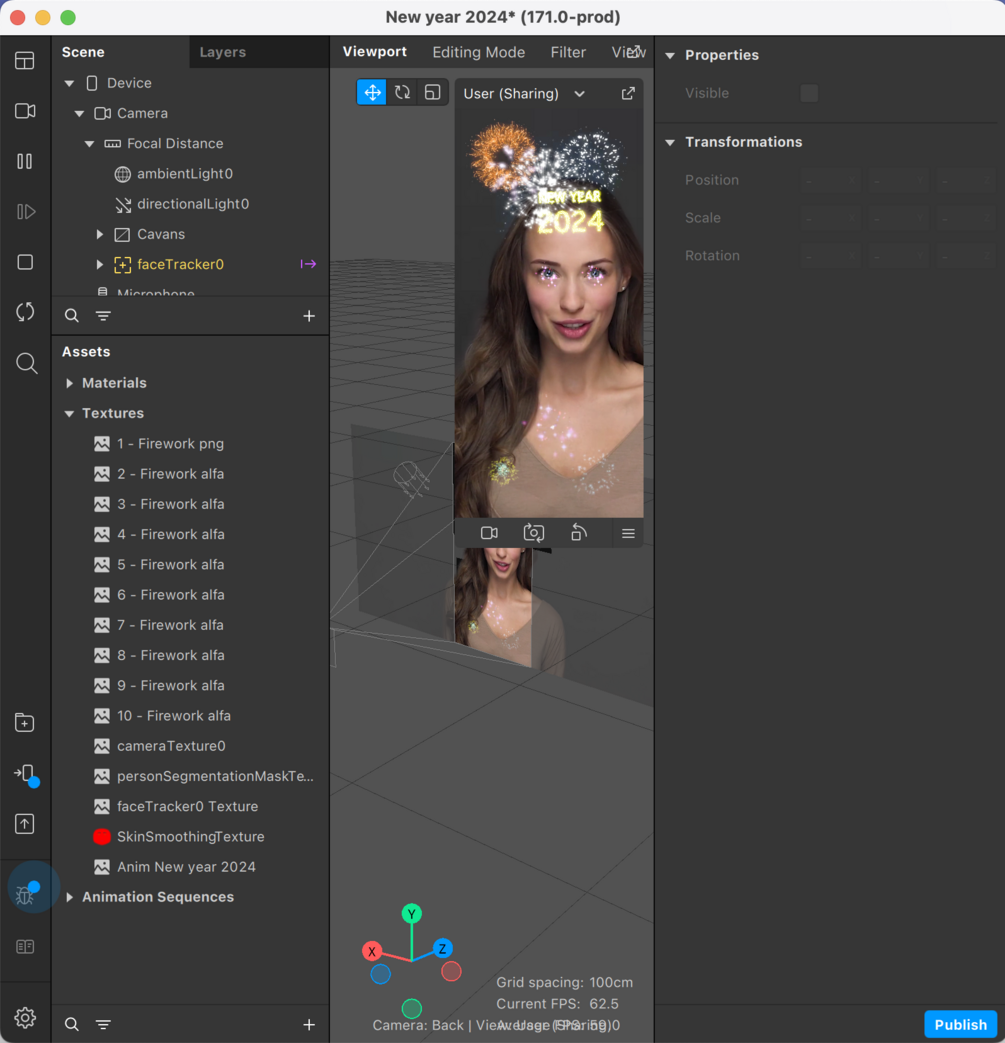Add object with Scene panel plus button
Viewport: 1005px width, 1043px height.
(309, 316)
